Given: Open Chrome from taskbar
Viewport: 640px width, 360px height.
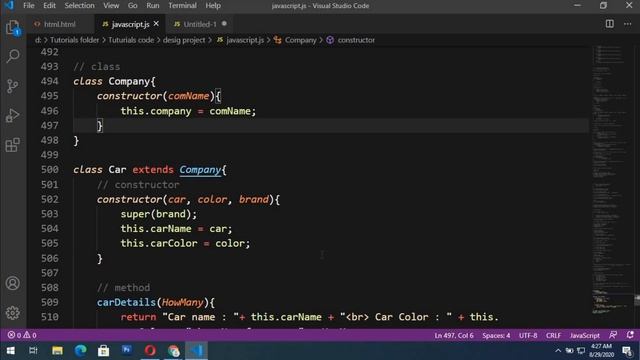Looking at the screenshot, I should [x=173, y=351].
